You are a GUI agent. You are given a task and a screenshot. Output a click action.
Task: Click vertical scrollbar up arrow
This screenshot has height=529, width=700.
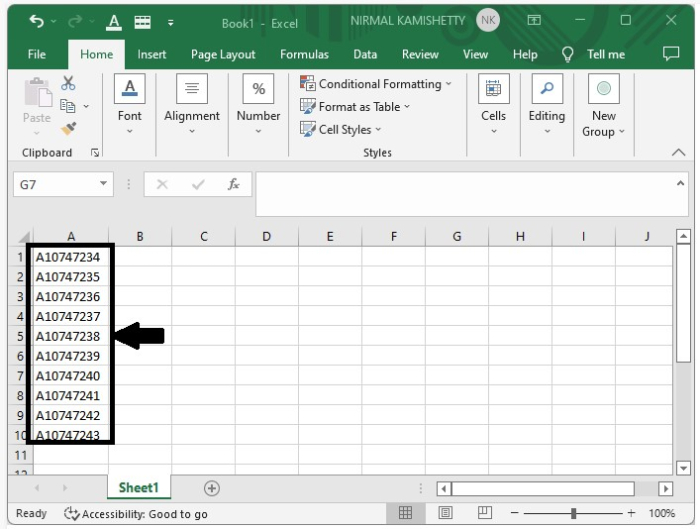pyautogui.click(x=683, y=236)
